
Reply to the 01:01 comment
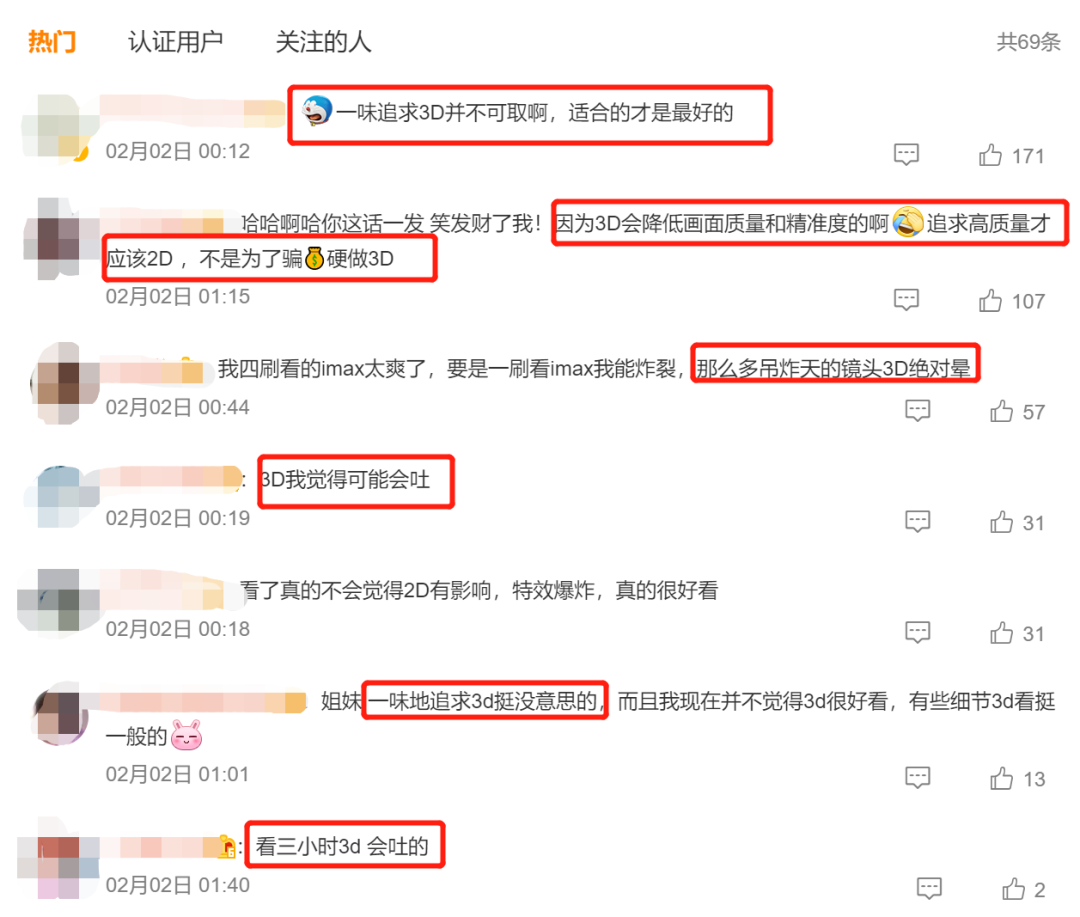click(917, 778)
